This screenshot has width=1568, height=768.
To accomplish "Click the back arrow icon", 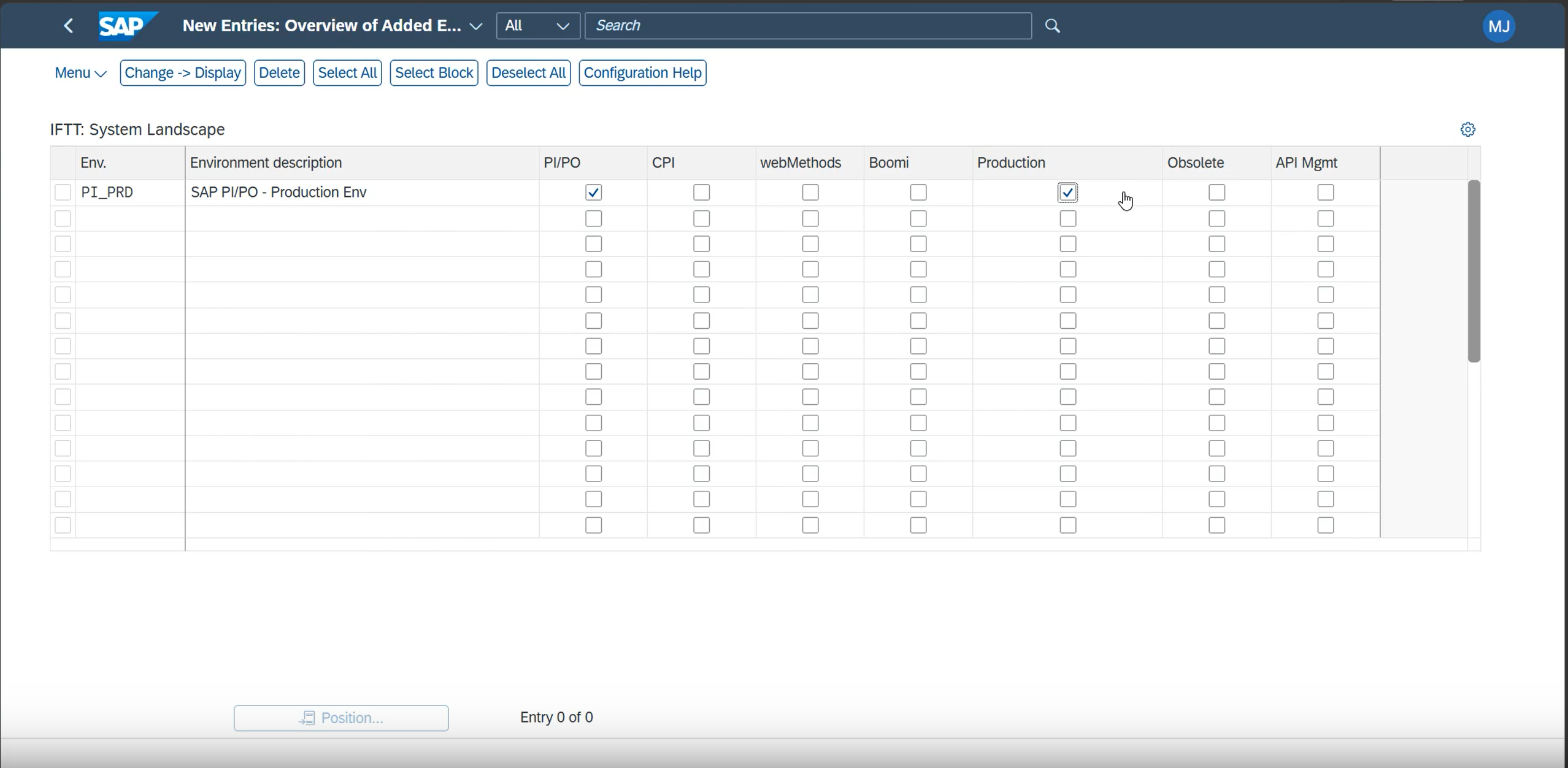I will (x=69, y=26).
